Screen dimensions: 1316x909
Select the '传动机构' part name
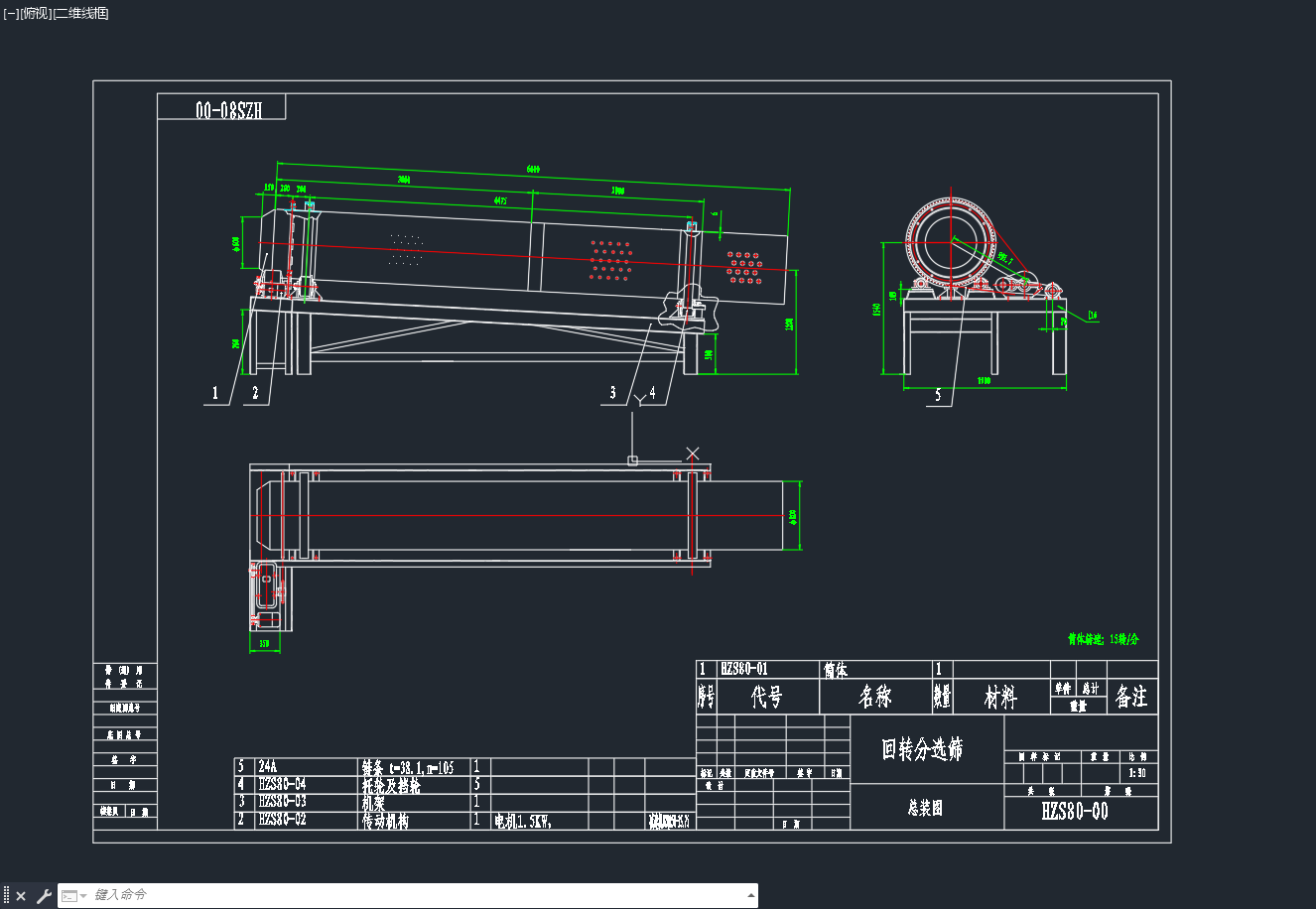click(x=385, y=822)
